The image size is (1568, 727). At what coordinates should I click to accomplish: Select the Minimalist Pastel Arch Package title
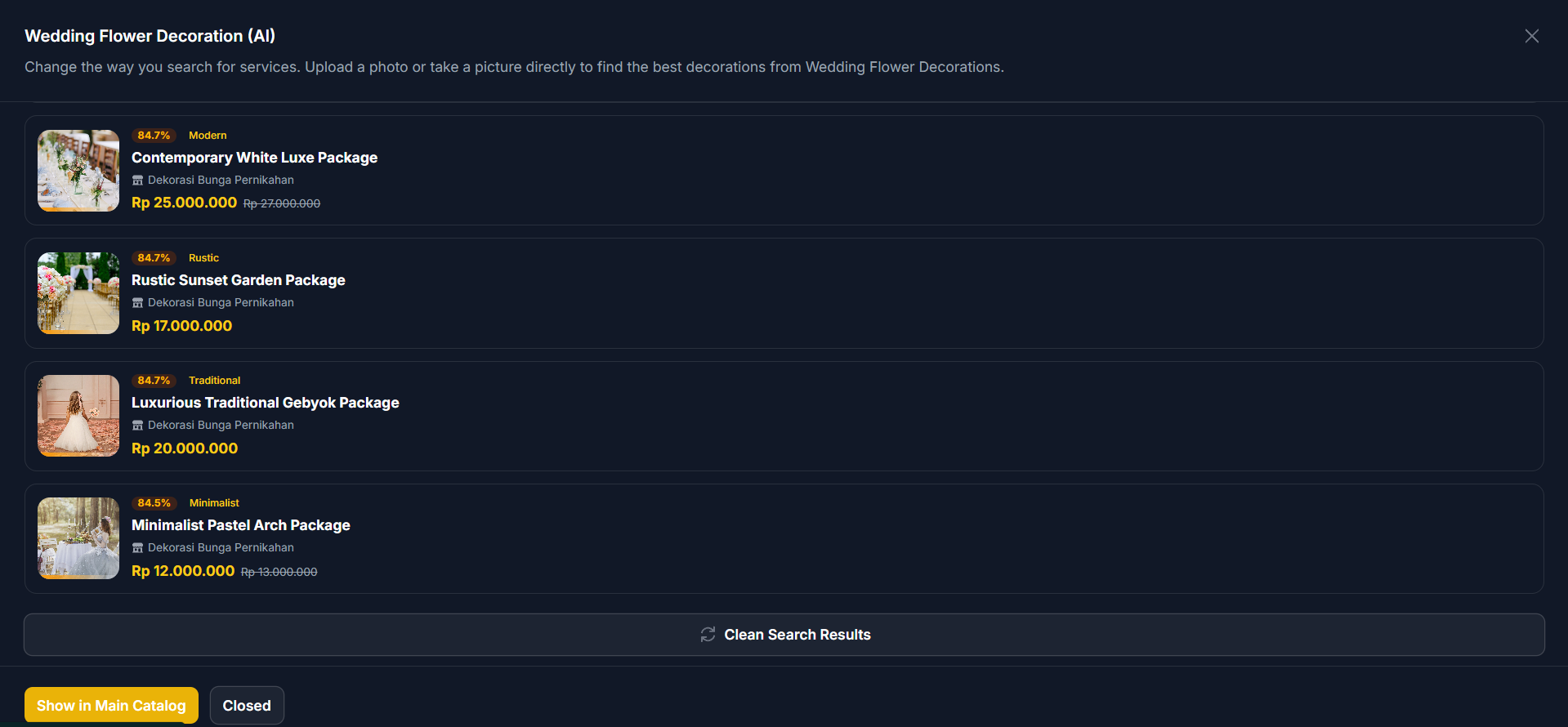click(x=241, y=525)
